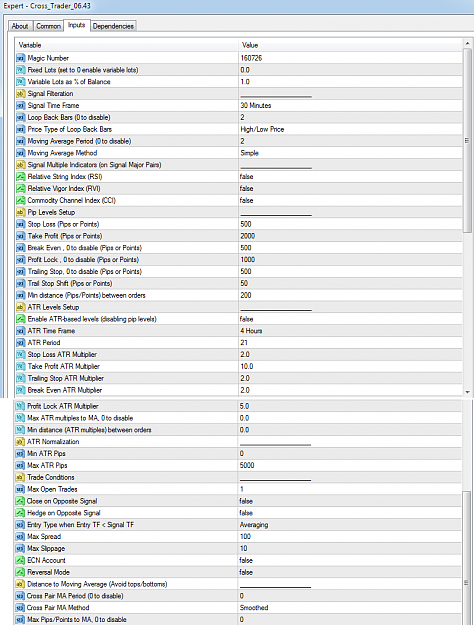Viewport: 474px width, 625px height.
Task: Click the icon beside Magic Number
Action: tap(21, 58)
